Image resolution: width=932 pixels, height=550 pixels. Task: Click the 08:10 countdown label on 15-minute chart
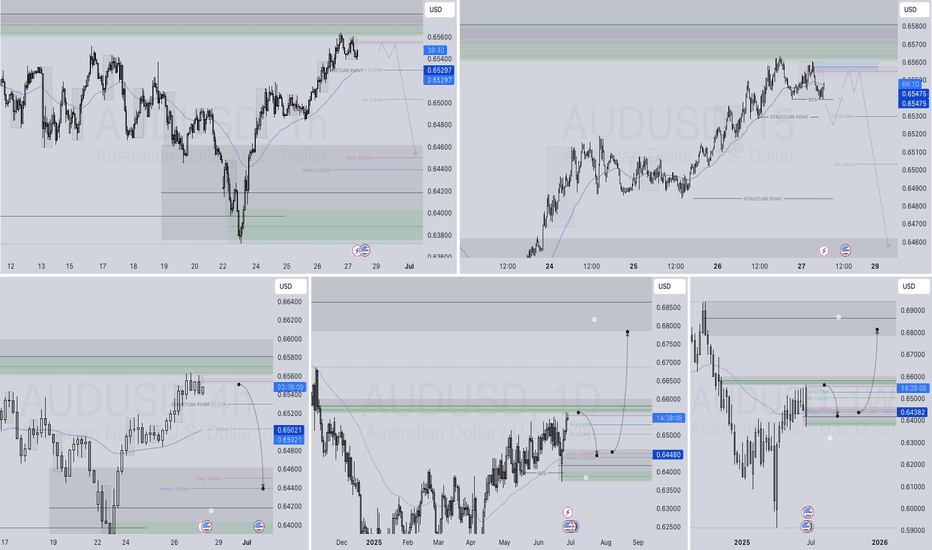tap(910, 84)
